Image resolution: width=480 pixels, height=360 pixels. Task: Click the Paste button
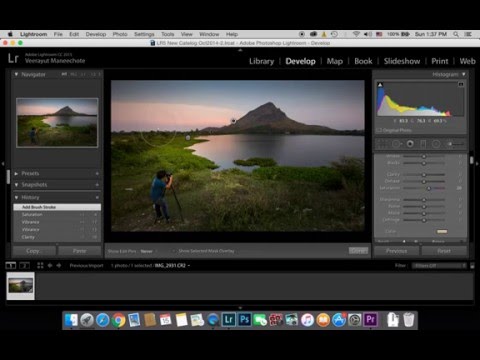pyautogui.click(x=80, y=251)
